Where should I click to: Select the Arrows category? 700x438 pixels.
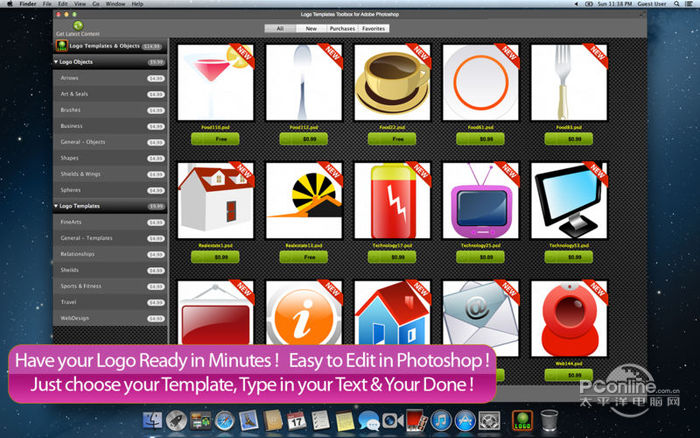tap(110, 78)
